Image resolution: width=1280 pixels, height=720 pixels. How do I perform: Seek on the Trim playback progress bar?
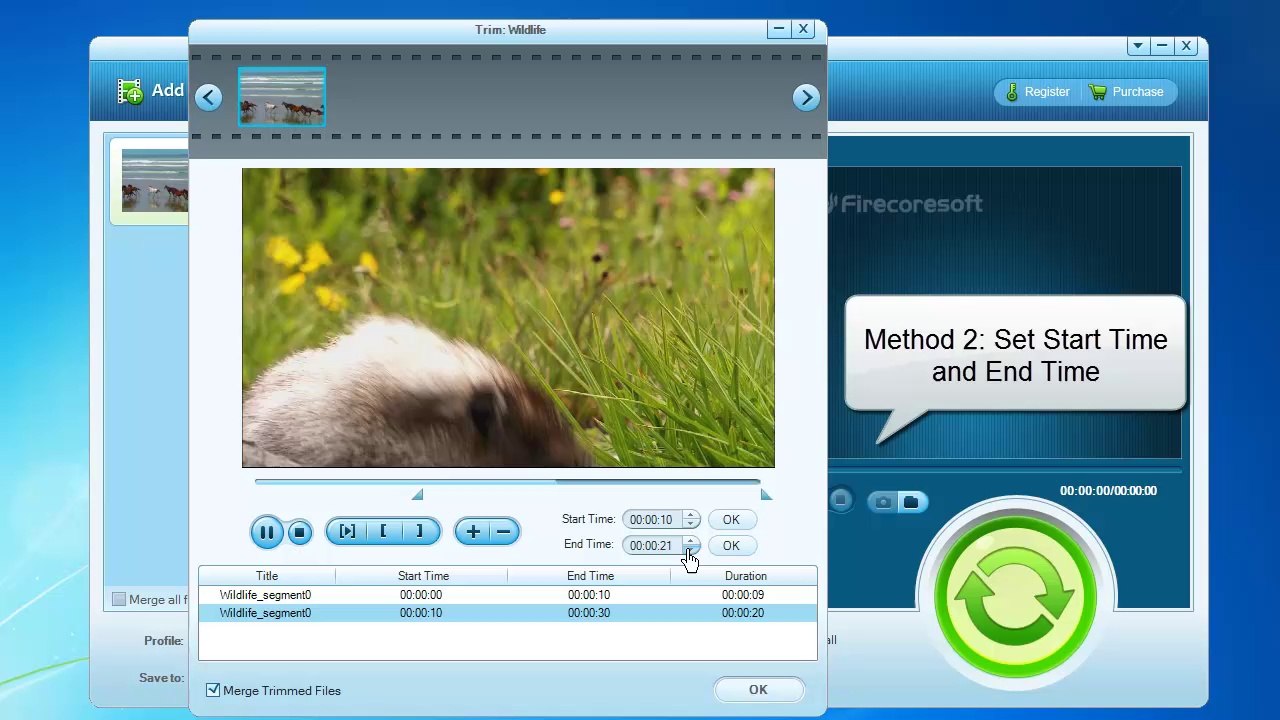[508, 482]
